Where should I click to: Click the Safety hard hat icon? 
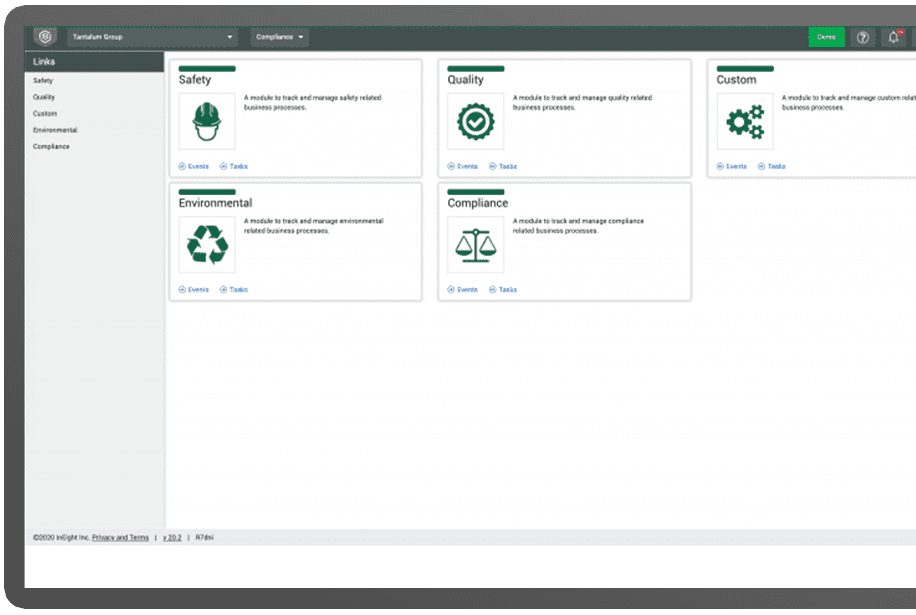pyautogui.click(x=207, y=122)
